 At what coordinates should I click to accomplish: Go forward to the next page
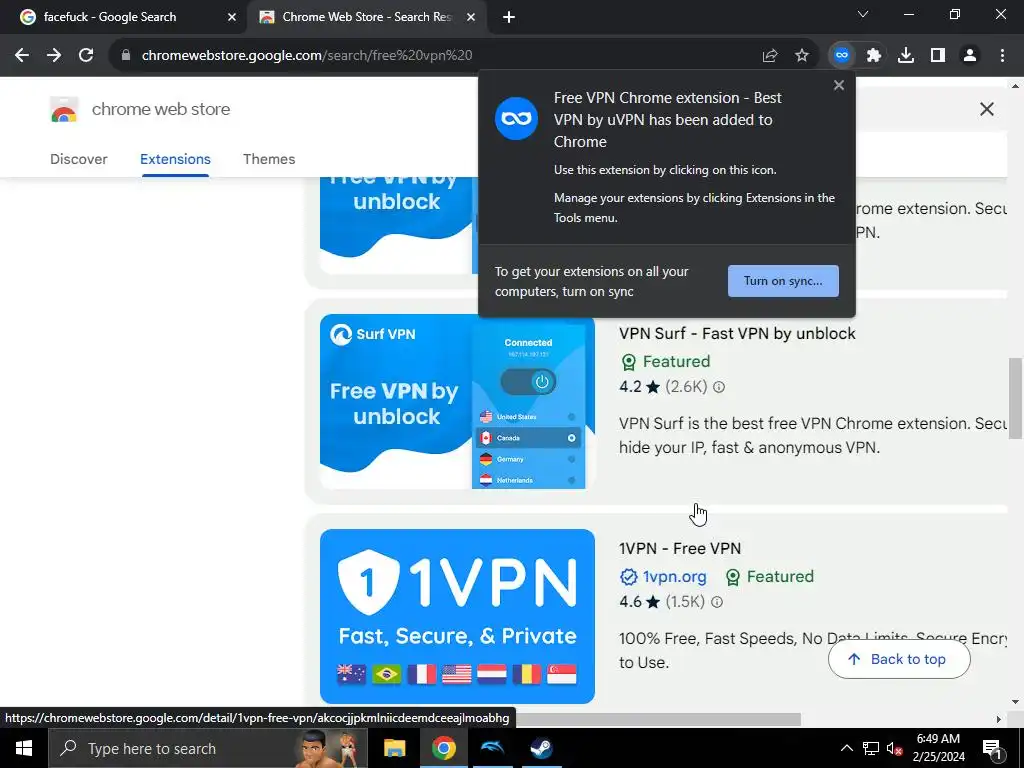(x=54, y=56)
